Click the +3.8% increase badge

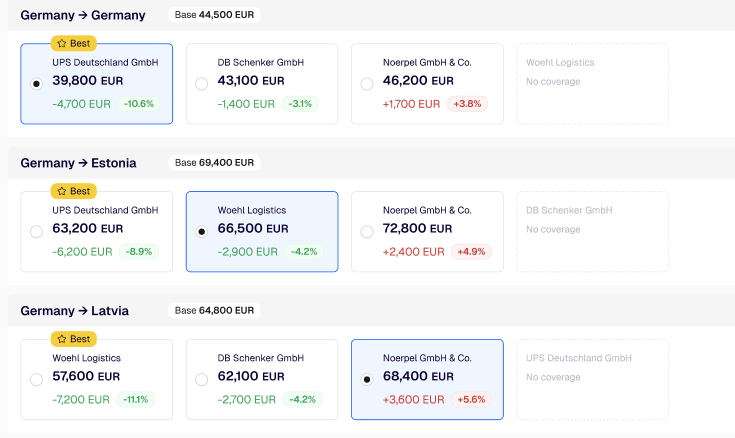[x=467, y=104]
